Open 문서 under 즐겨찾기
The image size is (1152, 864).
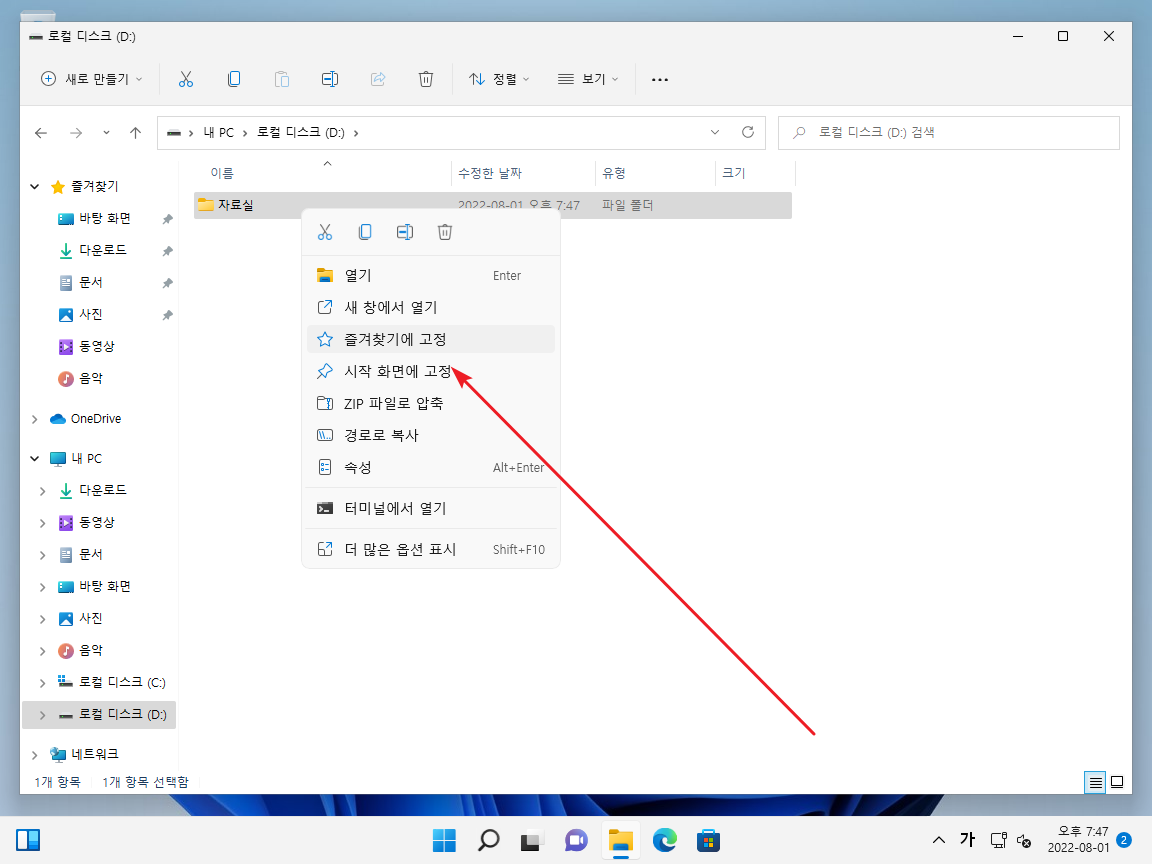tap(90, 283)
